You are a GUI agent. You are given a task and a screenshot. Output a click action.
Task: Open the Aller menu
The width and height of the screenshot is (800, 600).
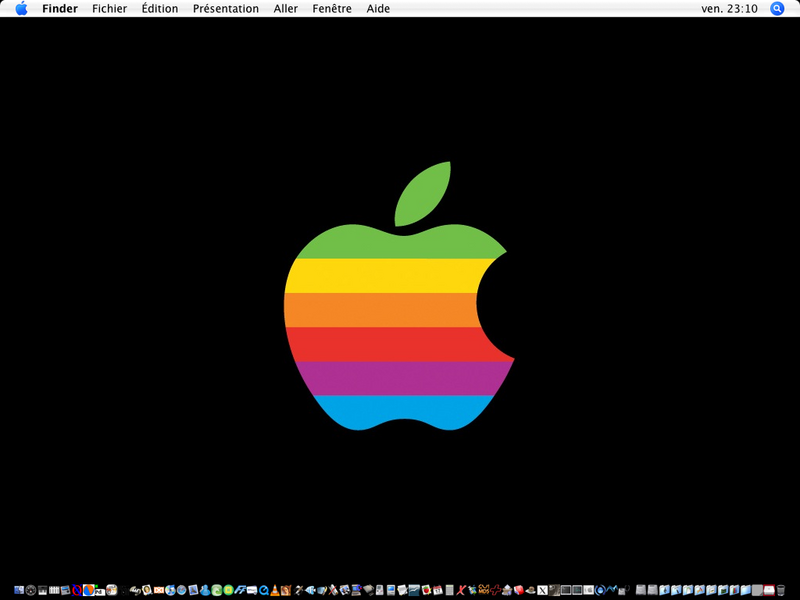(285, 9)
